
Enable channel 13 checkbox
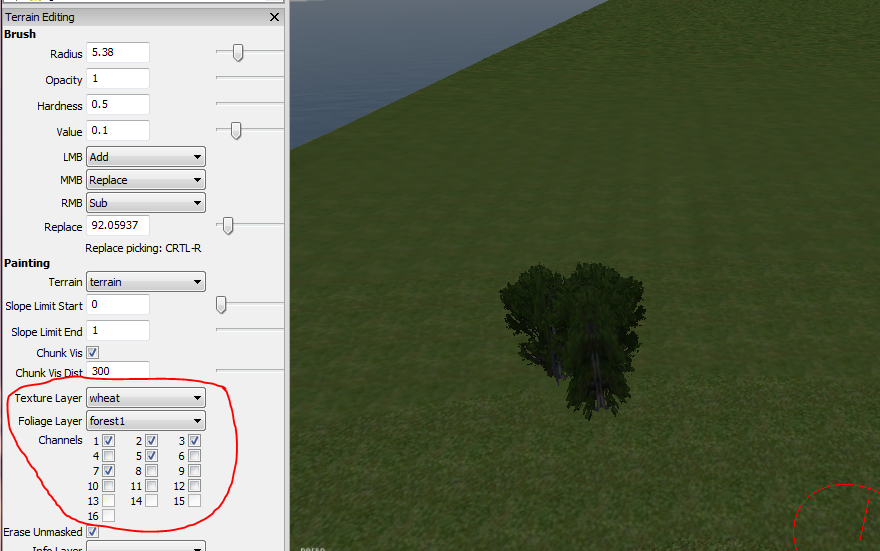pyautogui.click(x=108, y=501)
